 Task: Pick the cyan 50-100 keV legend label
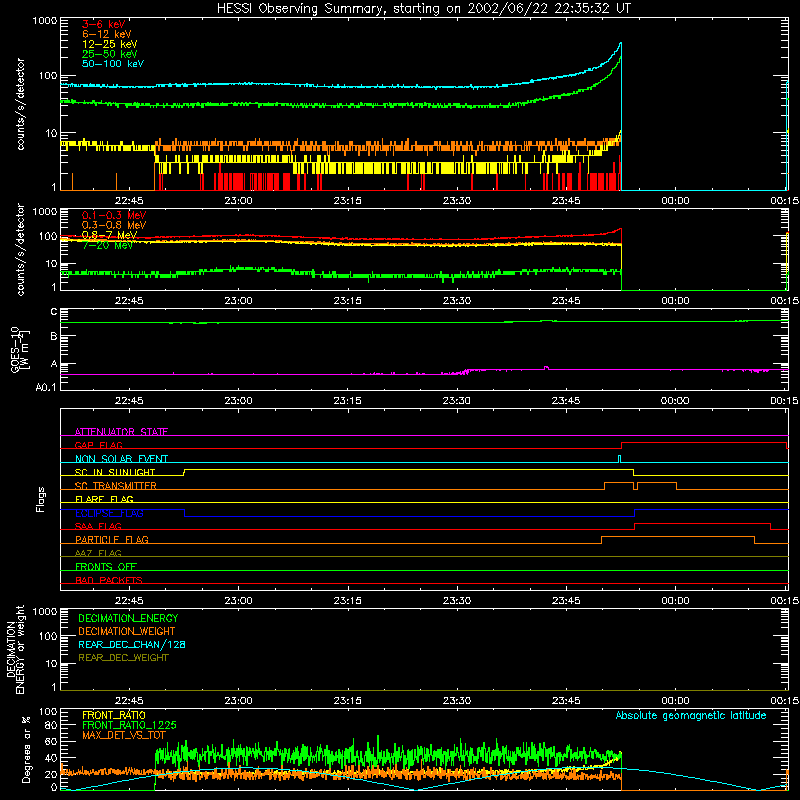tap(113, 64)
